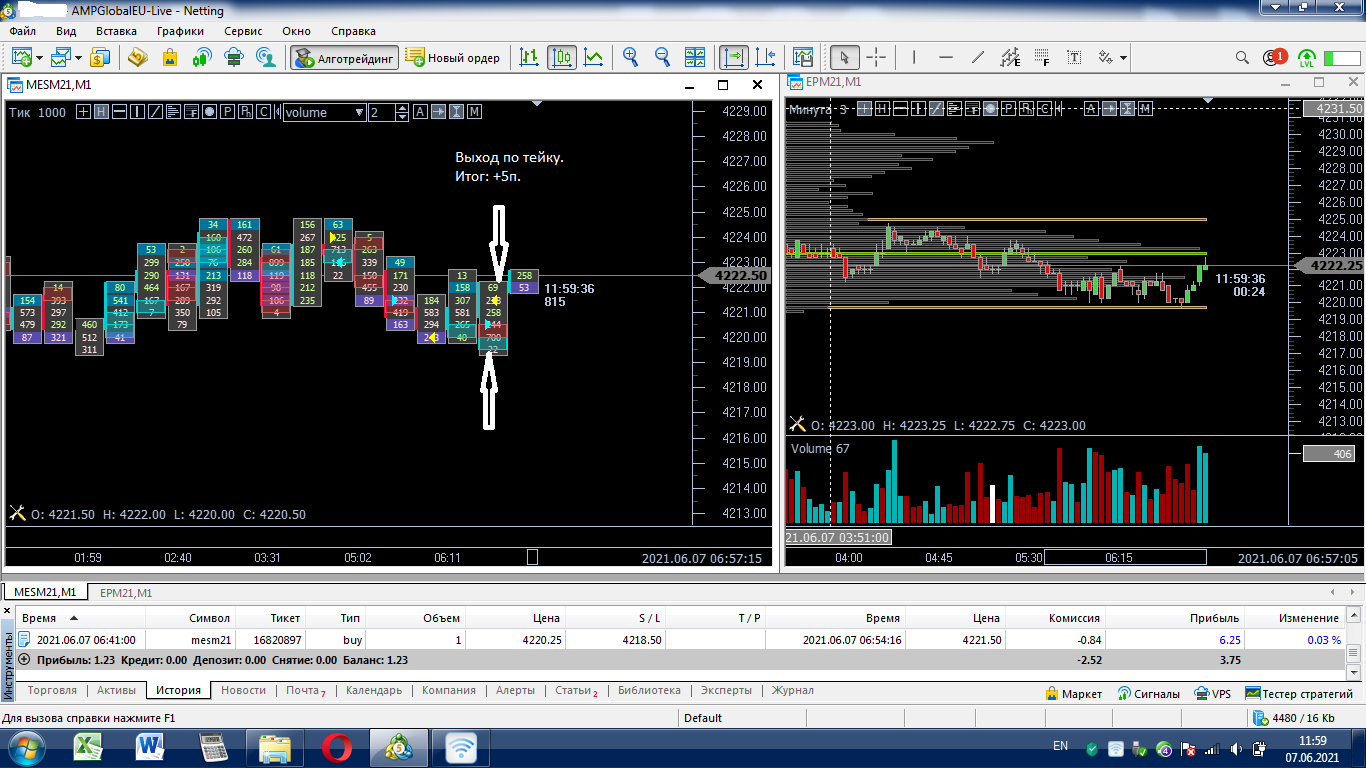Open the trading signals toolbar icon
This screenshot has width=1366, height=768.
pos(202,57)
